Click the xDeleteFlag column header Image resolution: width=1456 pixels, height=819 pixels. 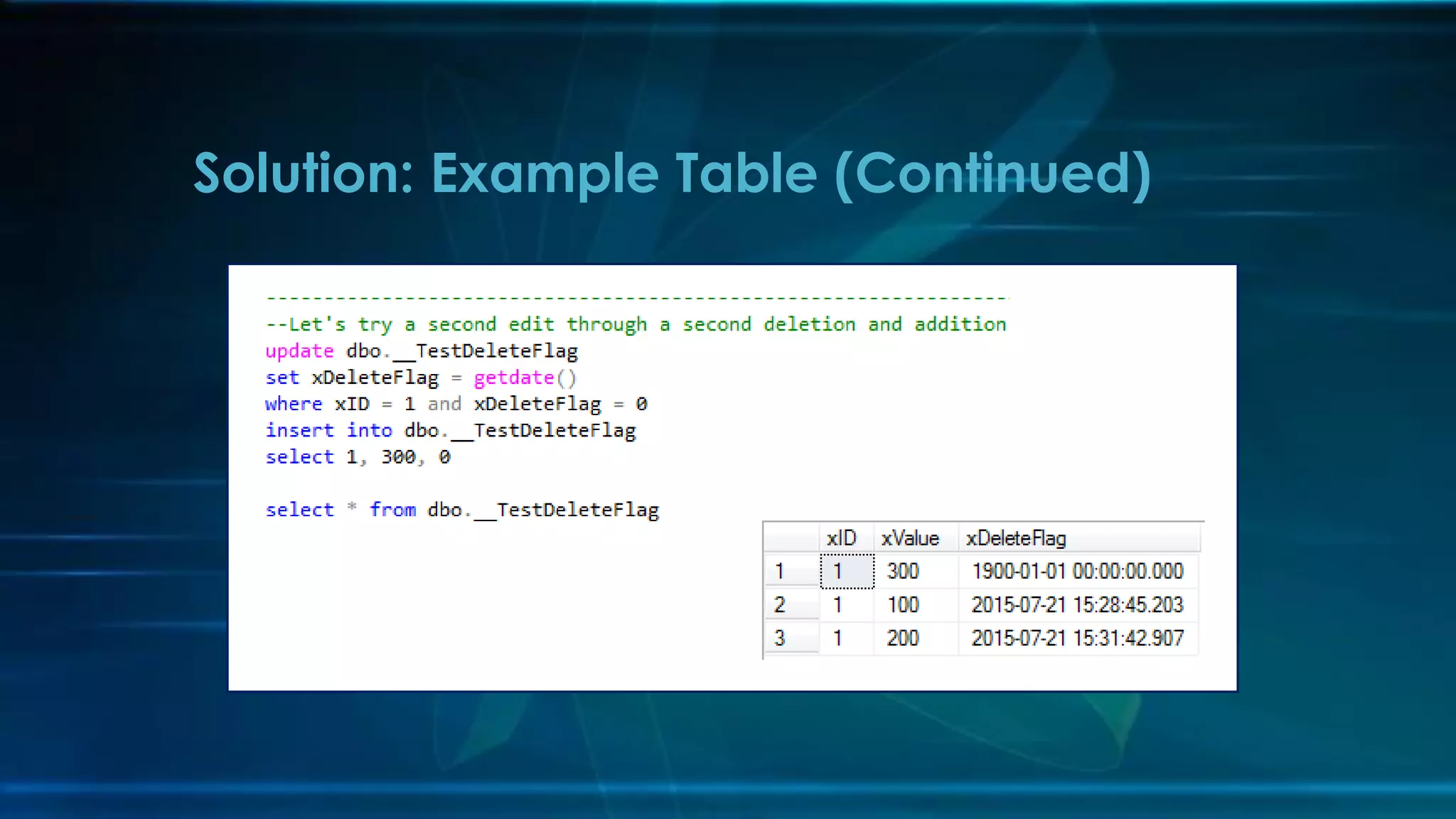(x=1079, y=538)
